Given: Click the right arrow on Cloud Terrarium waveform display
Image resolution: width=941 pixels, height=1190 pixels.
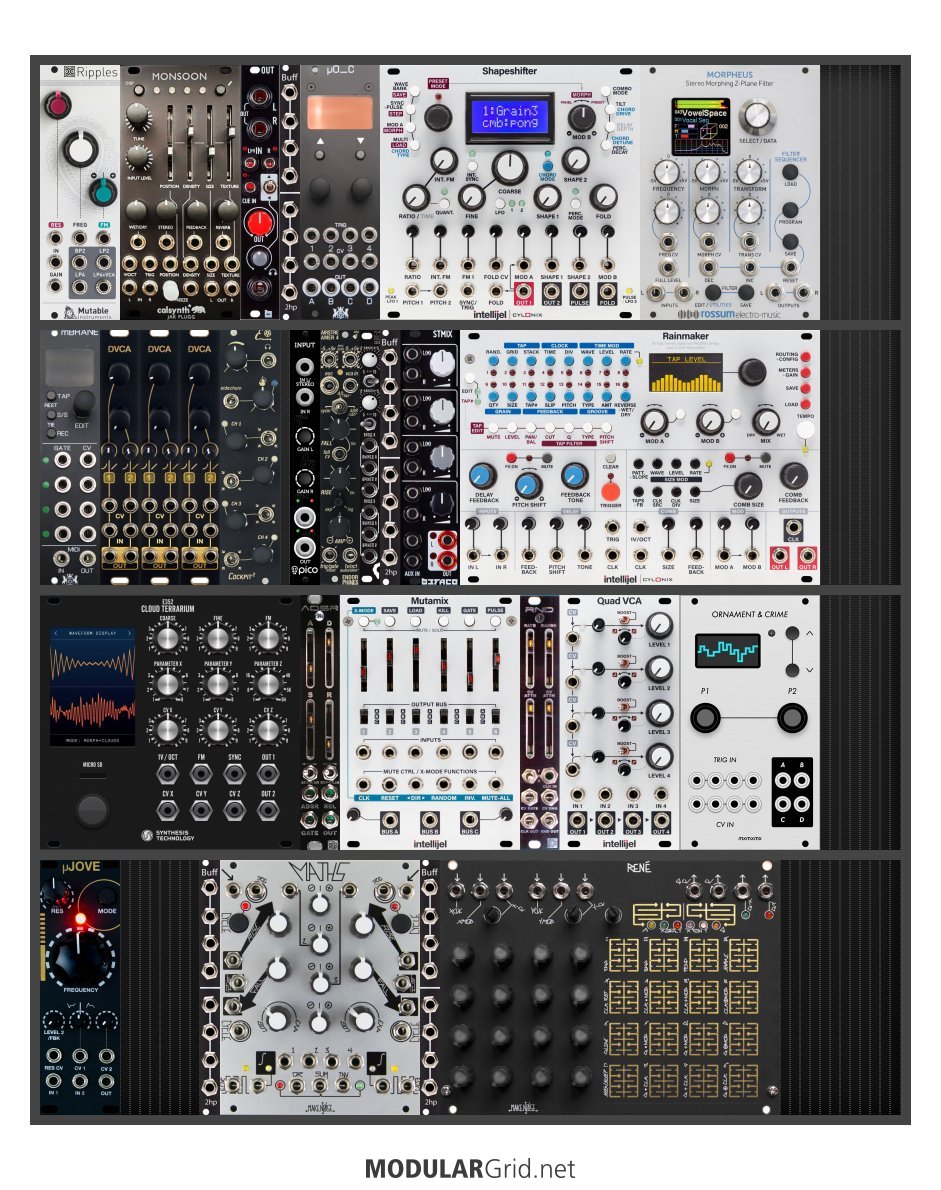Looking at the screenshot, I should click(129, 633).
